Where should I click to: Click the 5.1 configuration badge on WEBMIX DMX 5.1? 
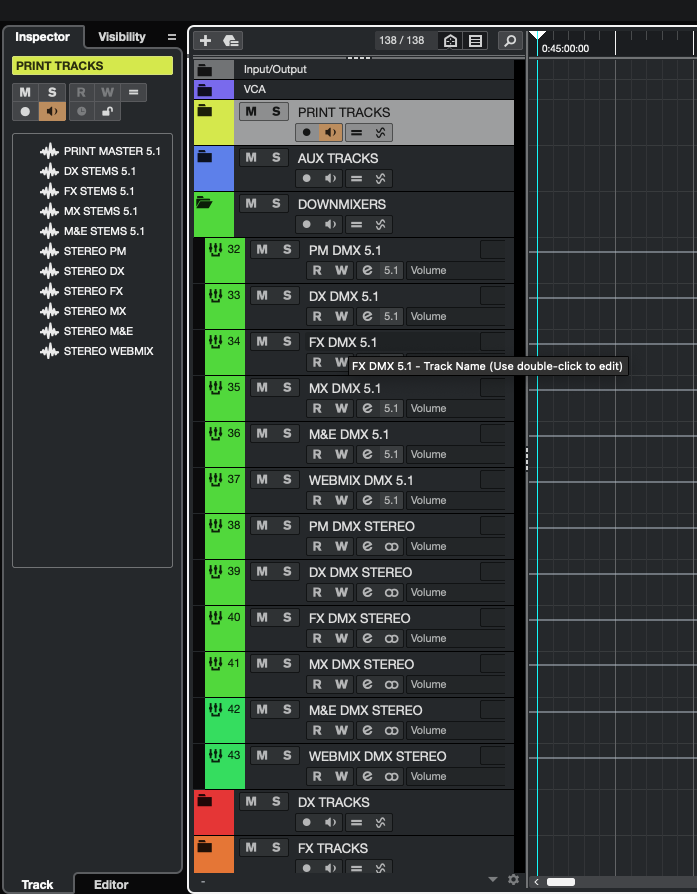pyautogui.click(x=391, y=500)
